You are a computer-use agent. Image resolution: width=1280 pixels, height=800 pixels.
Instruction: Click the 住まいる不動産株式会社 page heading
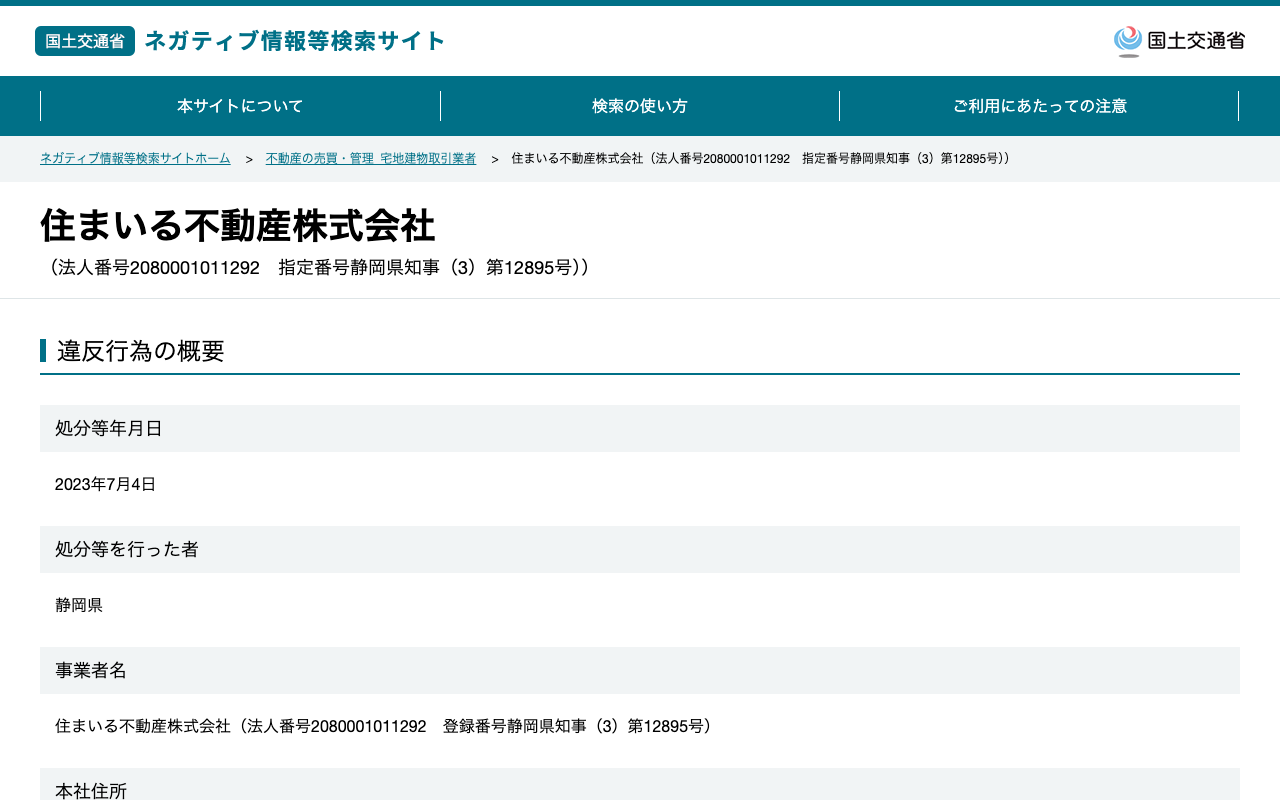pyautogui.click(x=238, y=225)
